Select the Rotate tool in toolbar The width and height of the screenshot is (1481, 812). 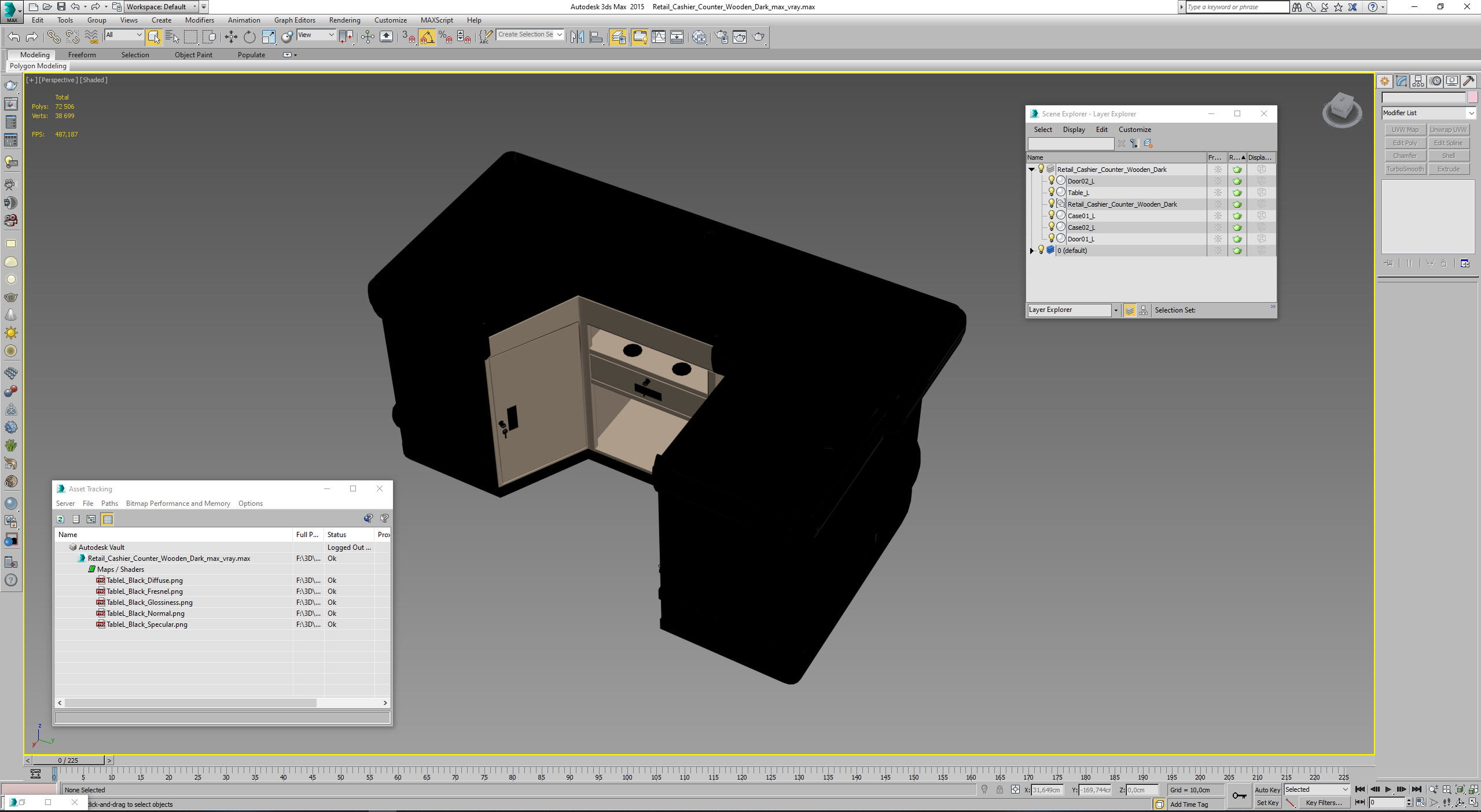(249, 37)
